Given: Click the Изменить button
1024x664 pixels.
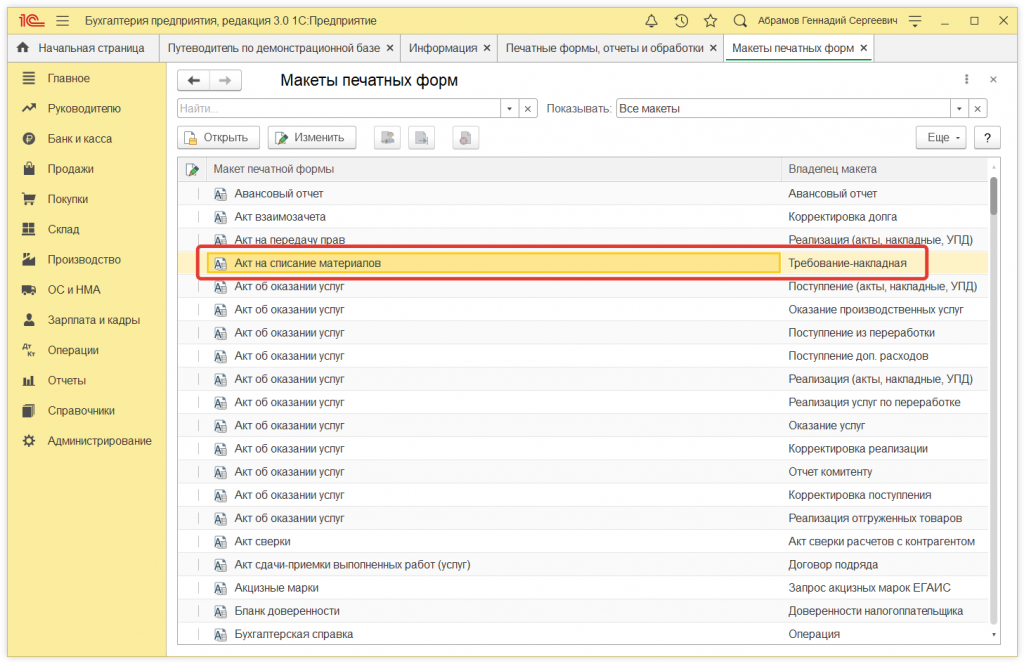Looking at the screenshot, I should tap(311, 138).
